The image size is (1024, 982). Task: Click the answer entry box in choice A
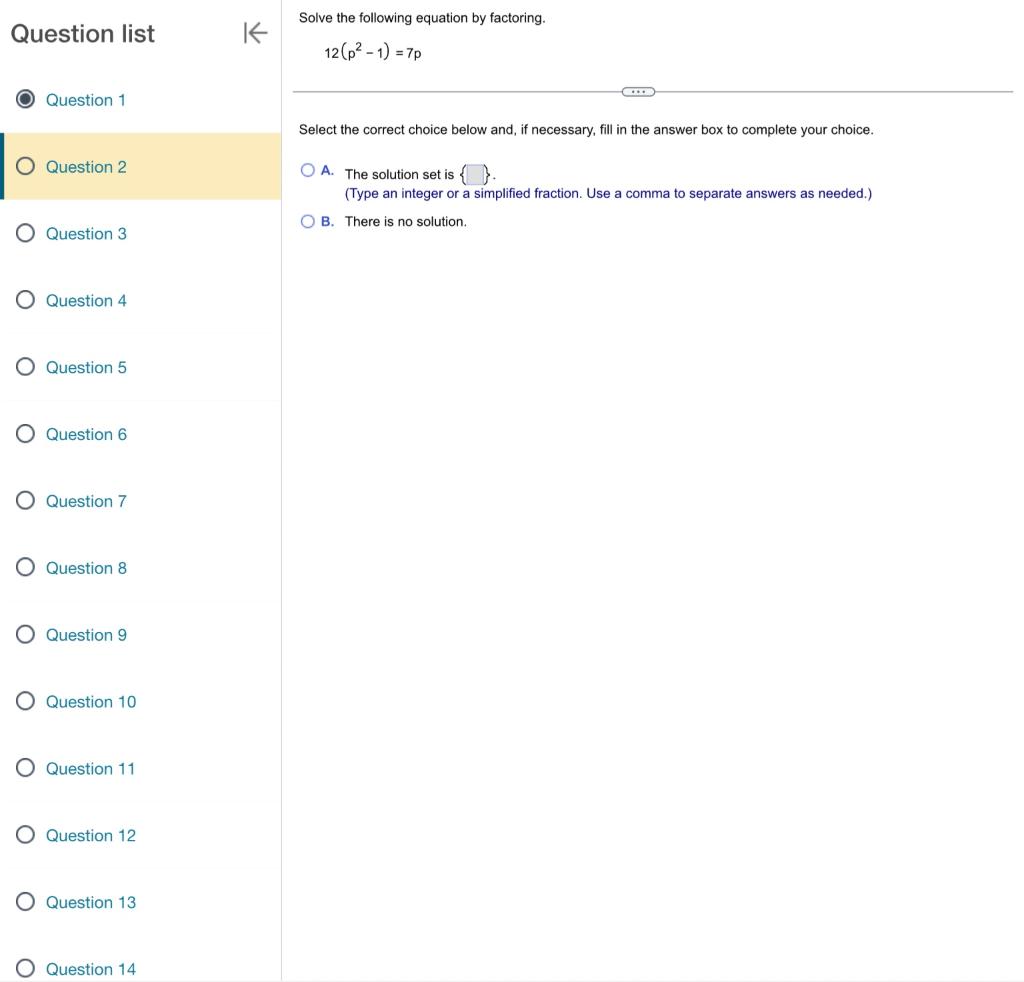pos(474,173)
